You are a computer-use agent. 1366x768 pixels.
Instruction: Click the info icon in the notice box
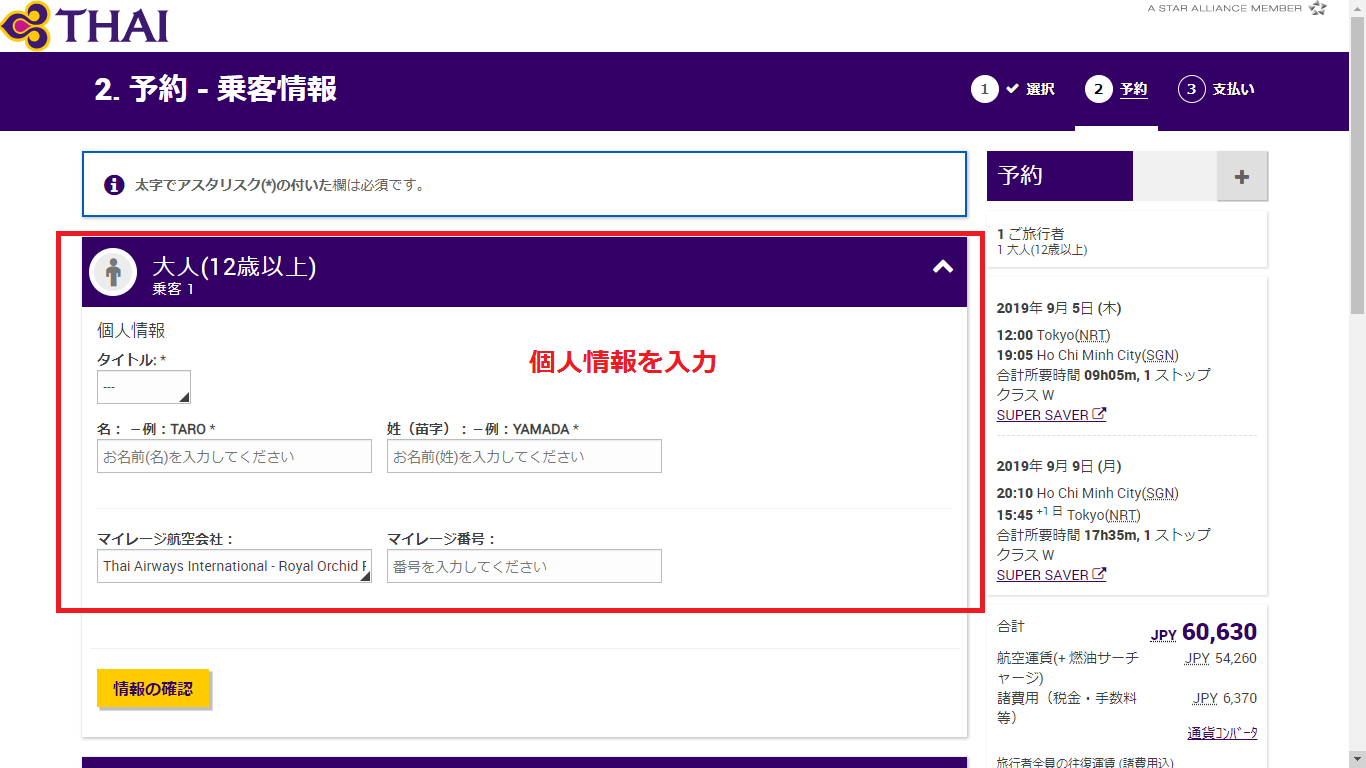(114, 185)
